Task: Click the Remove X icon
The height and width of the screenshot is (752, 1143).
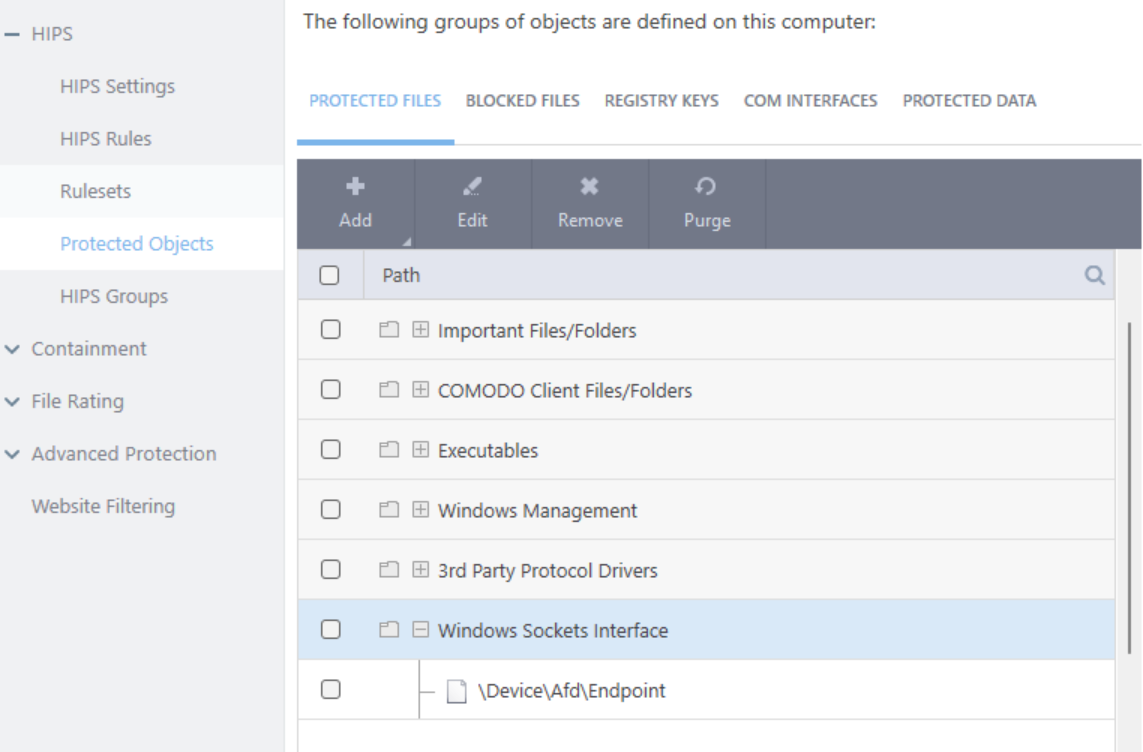Action: click(x=590, y=186)
